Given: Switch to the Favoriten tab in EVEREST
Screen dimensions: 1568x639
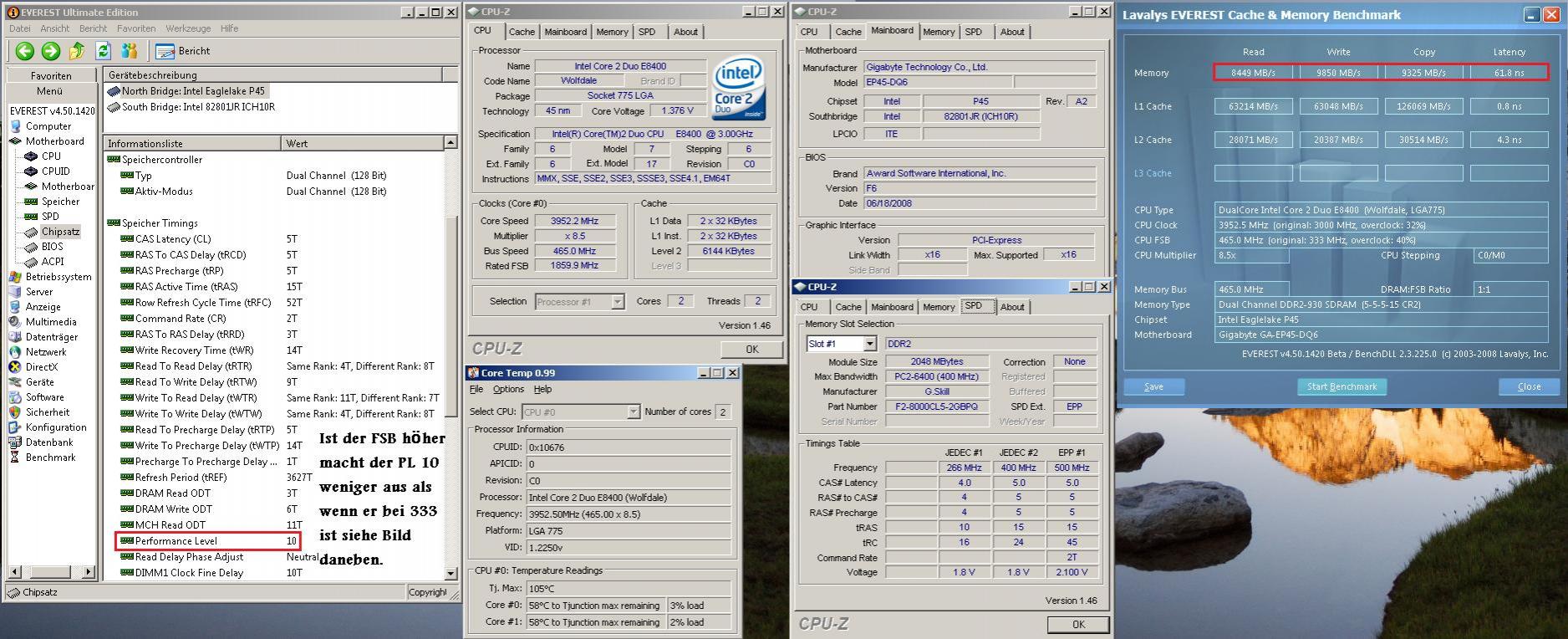Looking at the screenshot, I should pyautogui.click(x=51, y=75).
